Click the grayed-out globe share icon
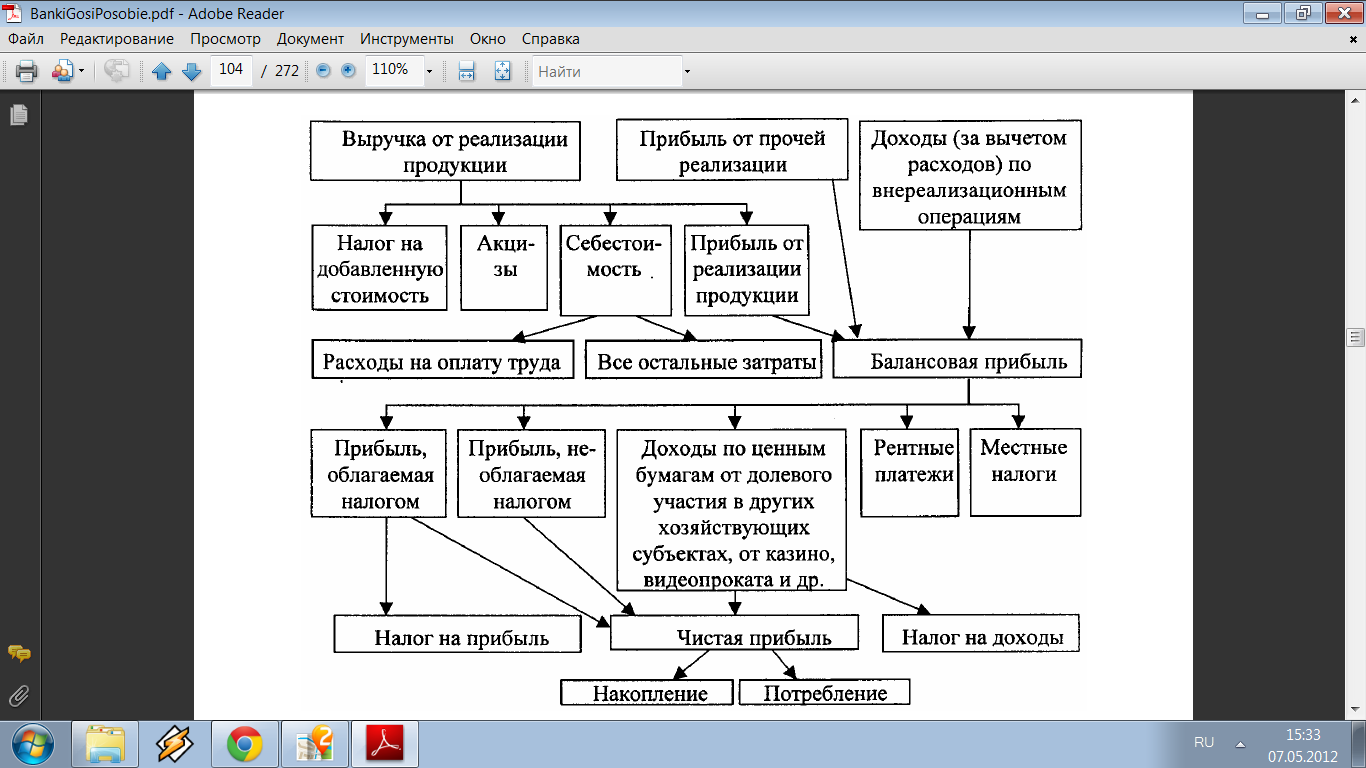This screenshot has height=768, width=1366. [117, 71]
